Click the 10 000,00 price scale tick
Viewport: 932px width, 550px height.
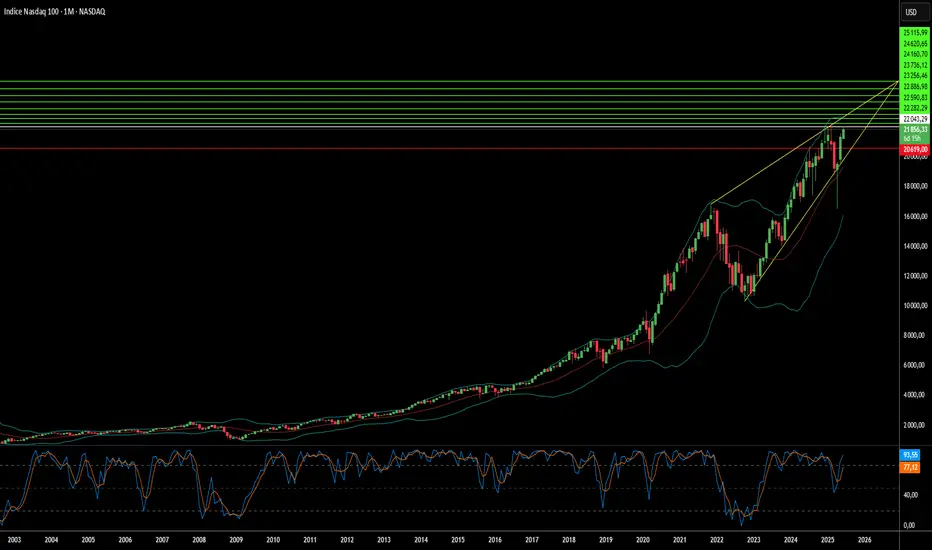tap(915, 306)
